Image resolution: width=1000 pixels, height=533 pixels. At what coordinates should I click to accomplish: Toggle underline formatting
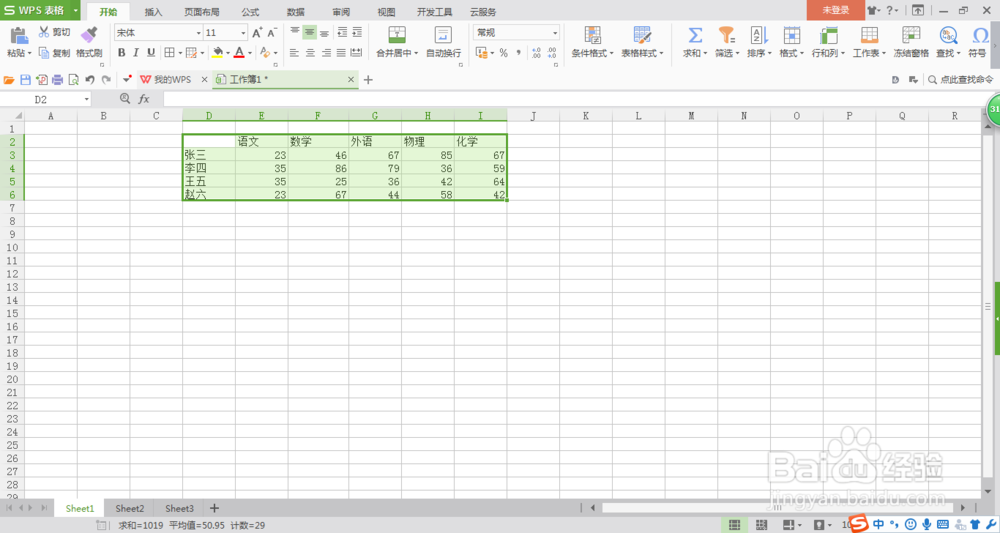pyautogui.click(x=151, y=53)
